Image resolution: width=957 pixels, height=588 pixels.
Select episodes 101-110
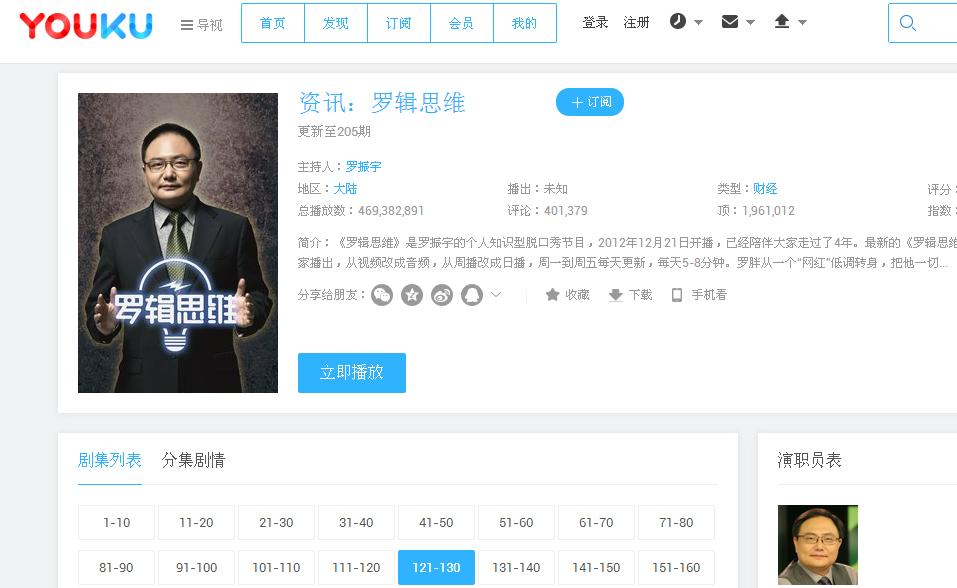276,567
